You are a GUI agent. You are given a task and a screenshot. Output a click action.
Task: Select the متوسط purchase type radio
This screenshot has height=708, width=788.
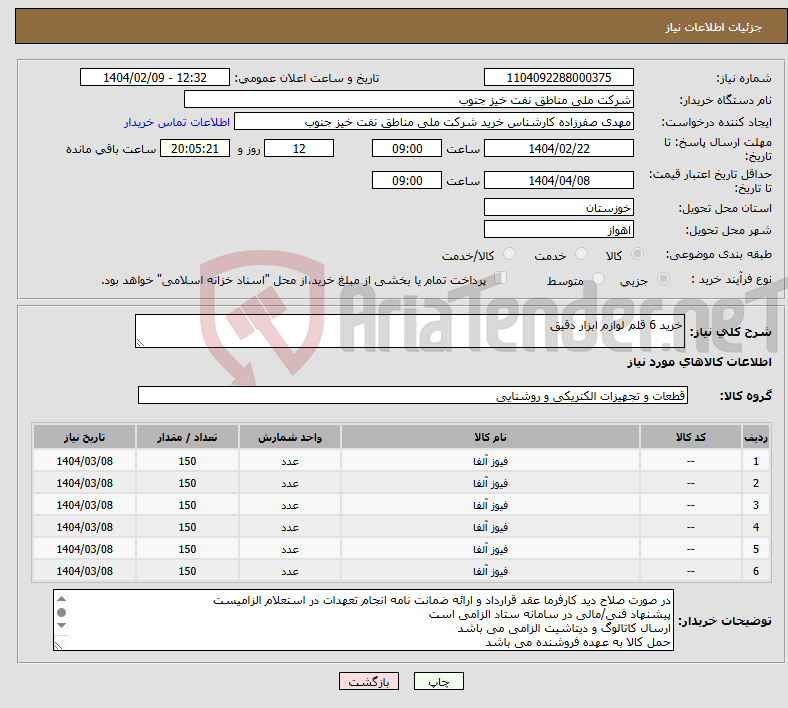598,278
